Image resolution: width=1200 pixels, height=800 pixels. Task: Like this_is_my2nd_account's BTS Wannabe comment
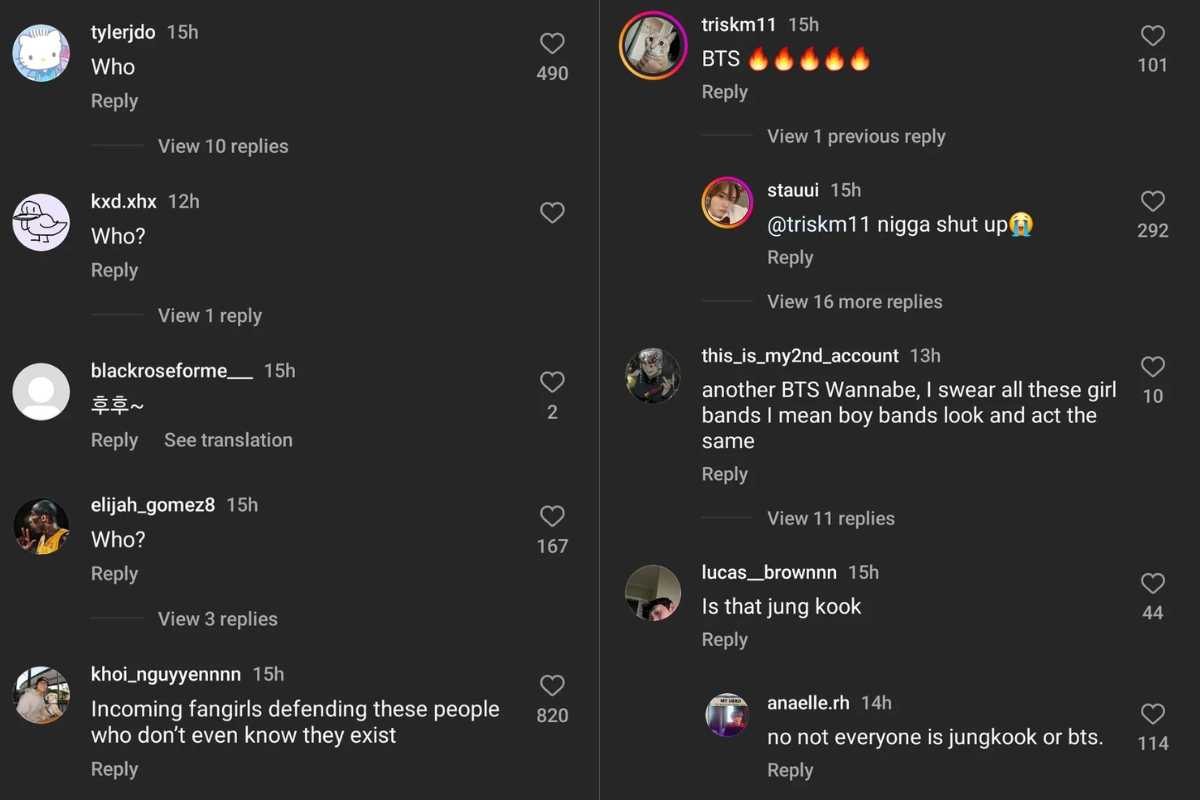tap(1153, 367)
